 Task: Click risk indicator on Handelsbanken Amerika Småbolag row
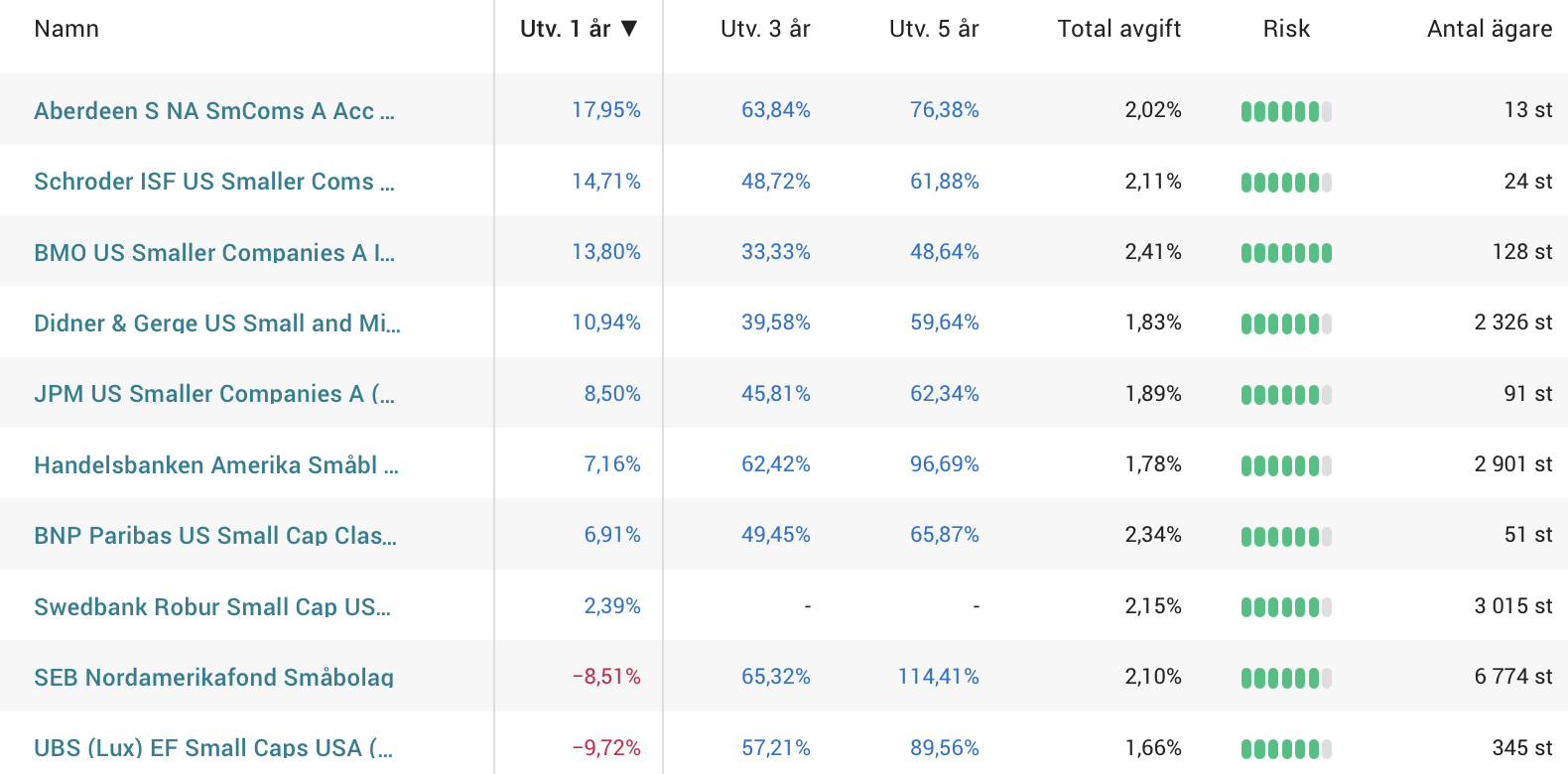coord(1285,465)
